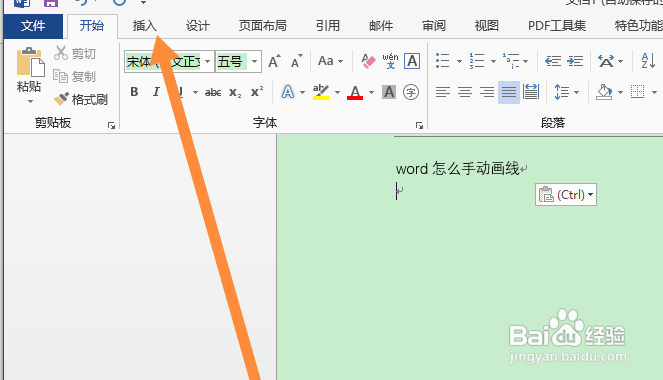Toggle subscript x₂
663x380 pixels.
235,92
